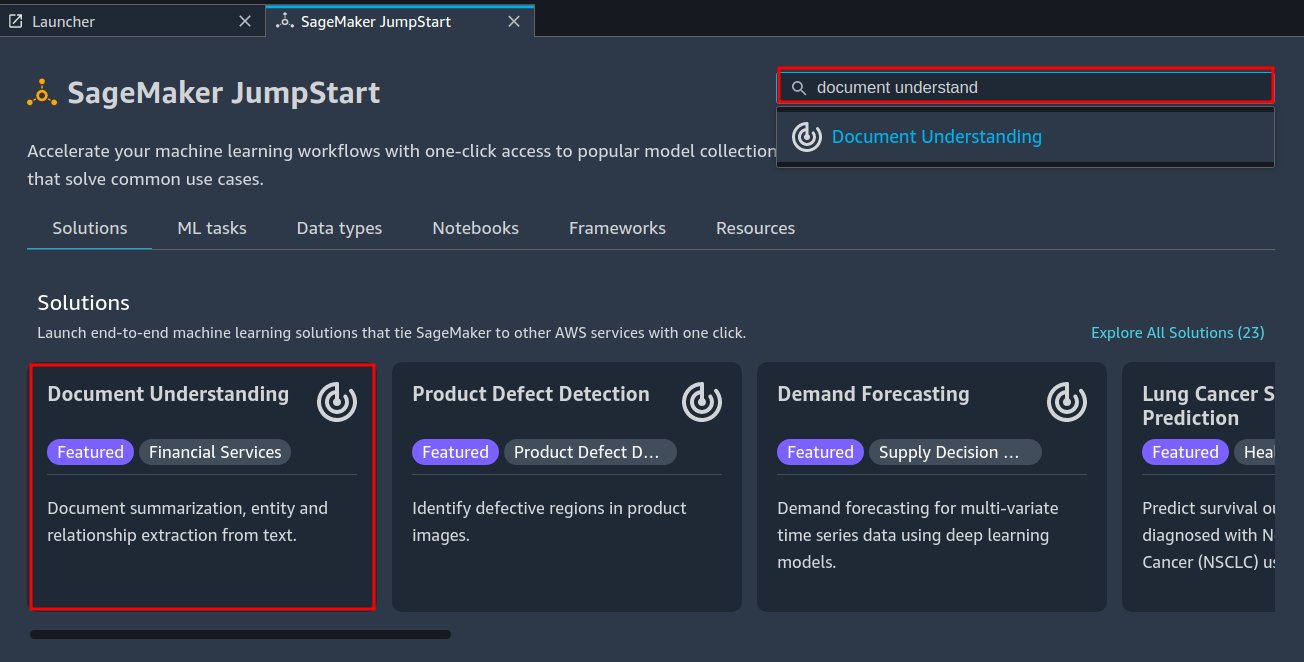
Task: Open the Lung Cancer Survival Prediction card
Action: 1198,487
